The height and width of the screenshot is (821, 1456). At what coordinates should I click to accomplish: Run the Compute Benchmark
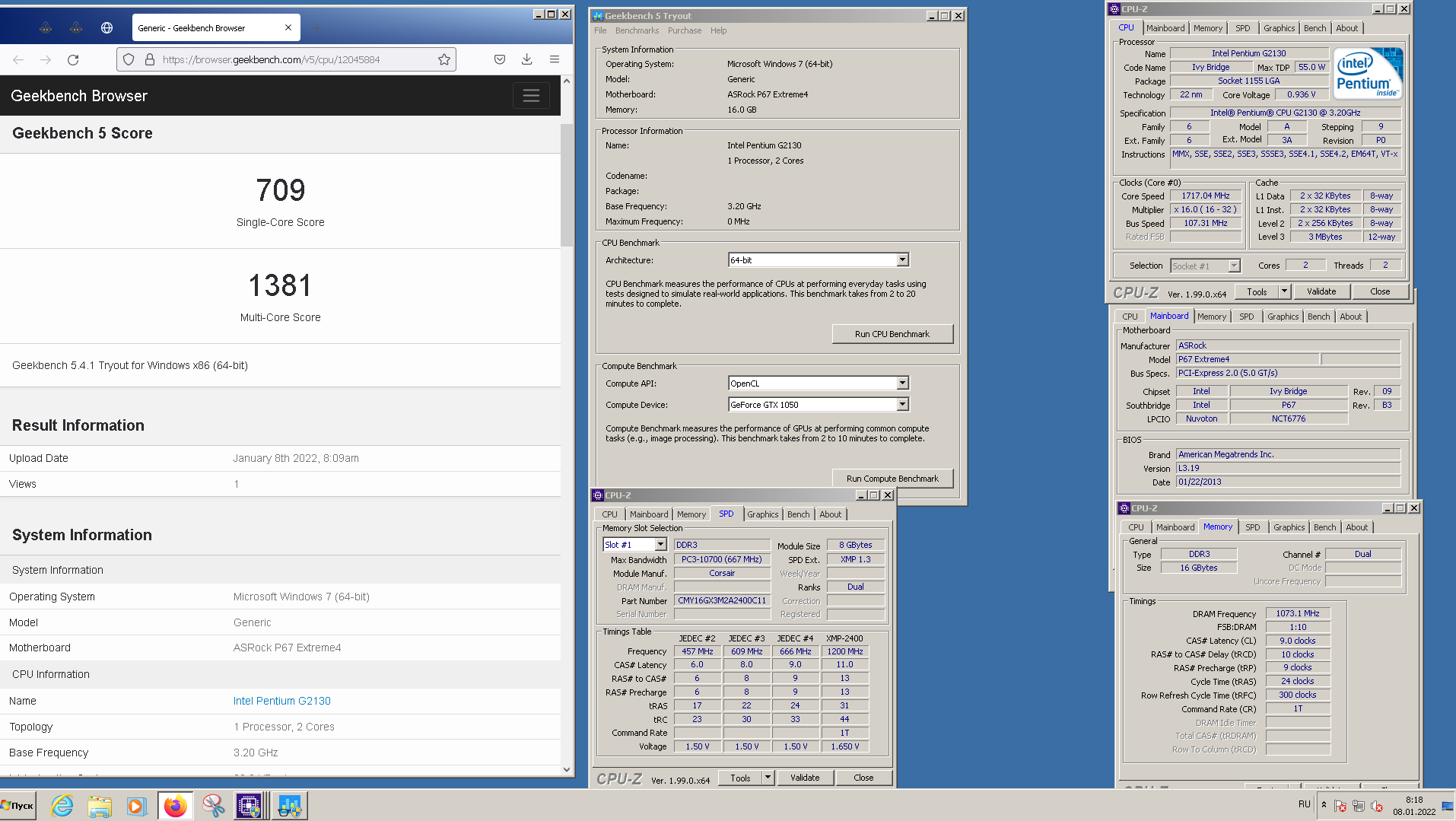coord(892,479)
